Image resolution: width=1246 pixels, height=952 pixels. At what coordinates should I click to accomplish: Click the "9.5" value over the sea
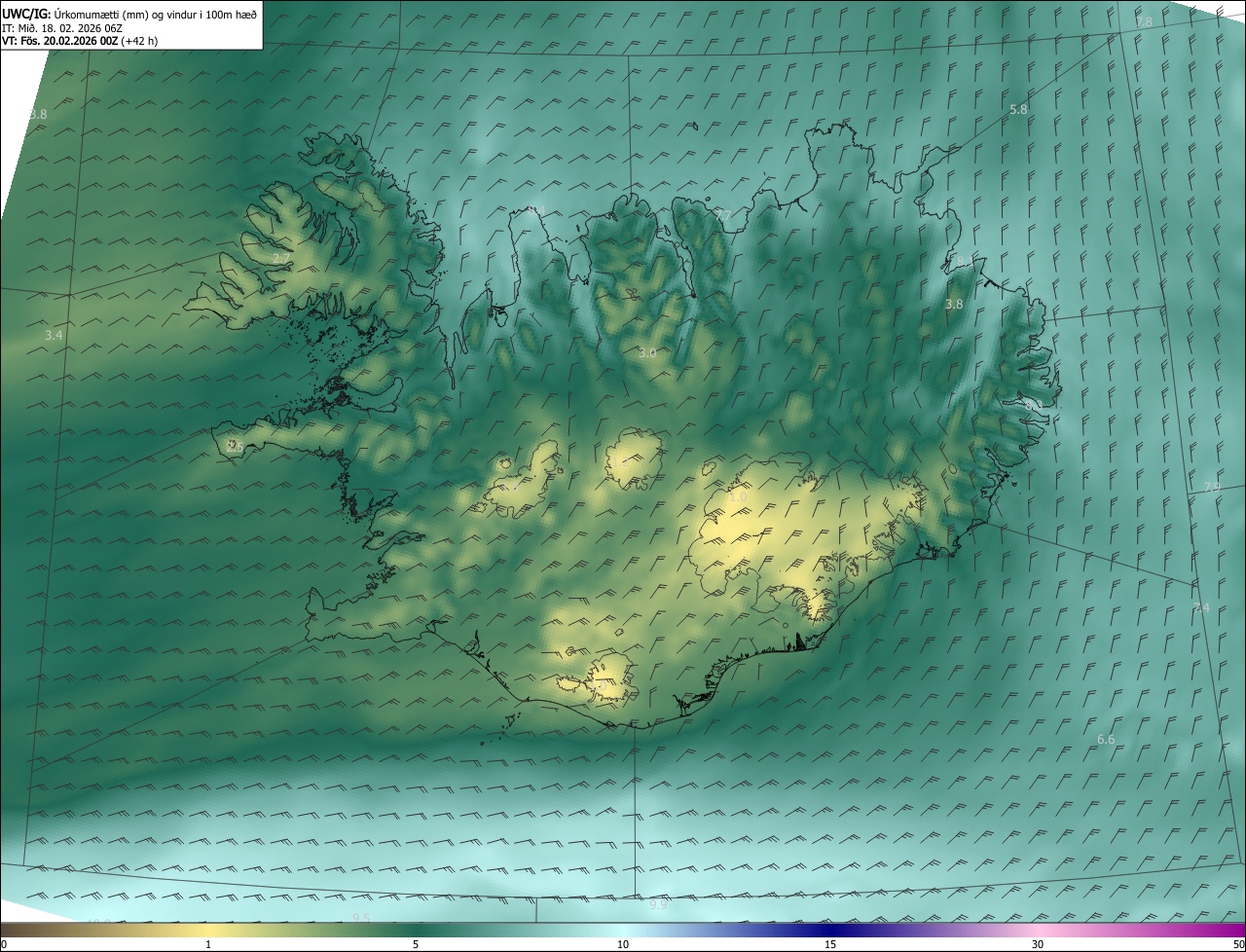tap(361, 917)
